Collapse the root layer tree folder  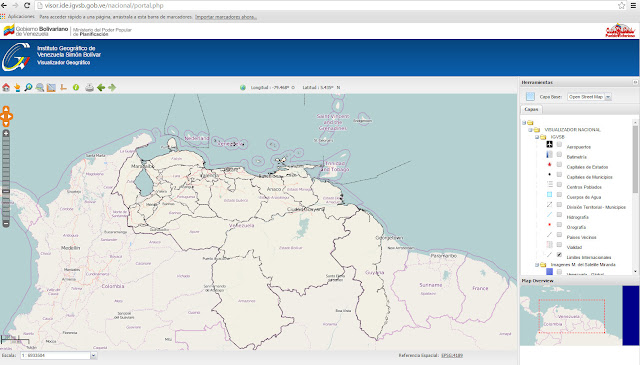point(524,122)
